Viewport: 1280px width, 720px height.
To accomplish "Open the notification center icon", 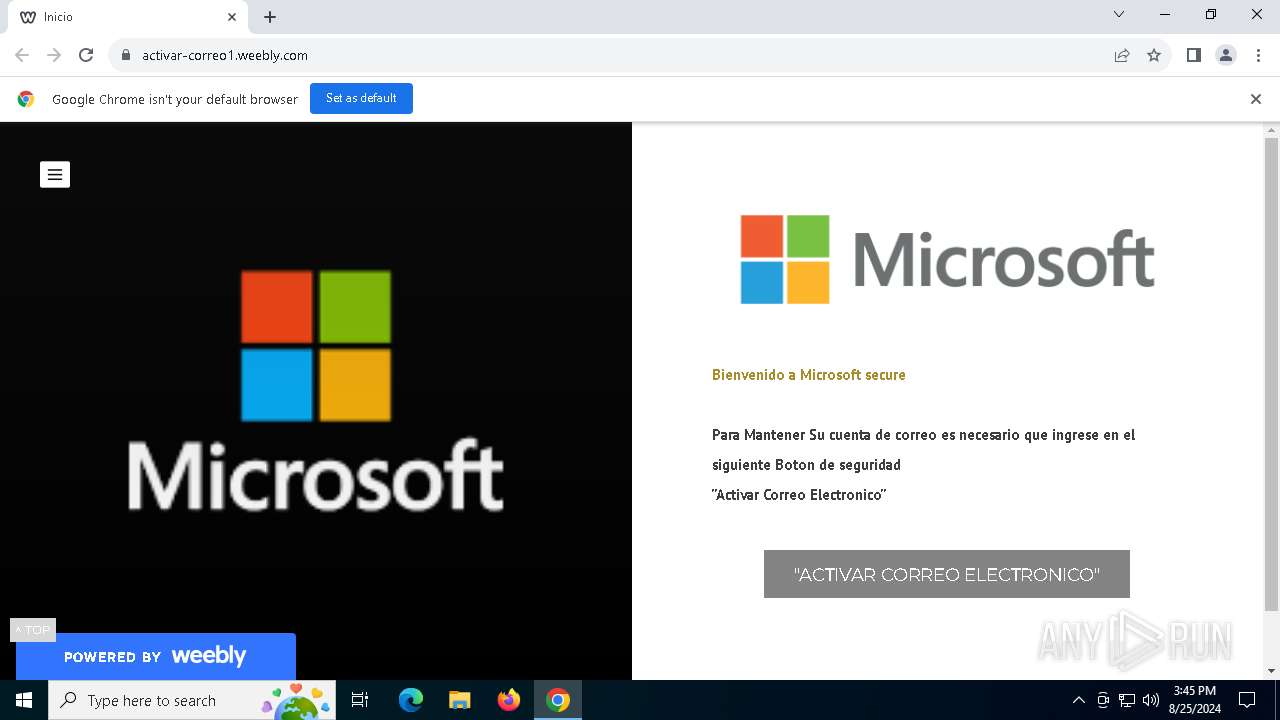I will click(1247, 700).
